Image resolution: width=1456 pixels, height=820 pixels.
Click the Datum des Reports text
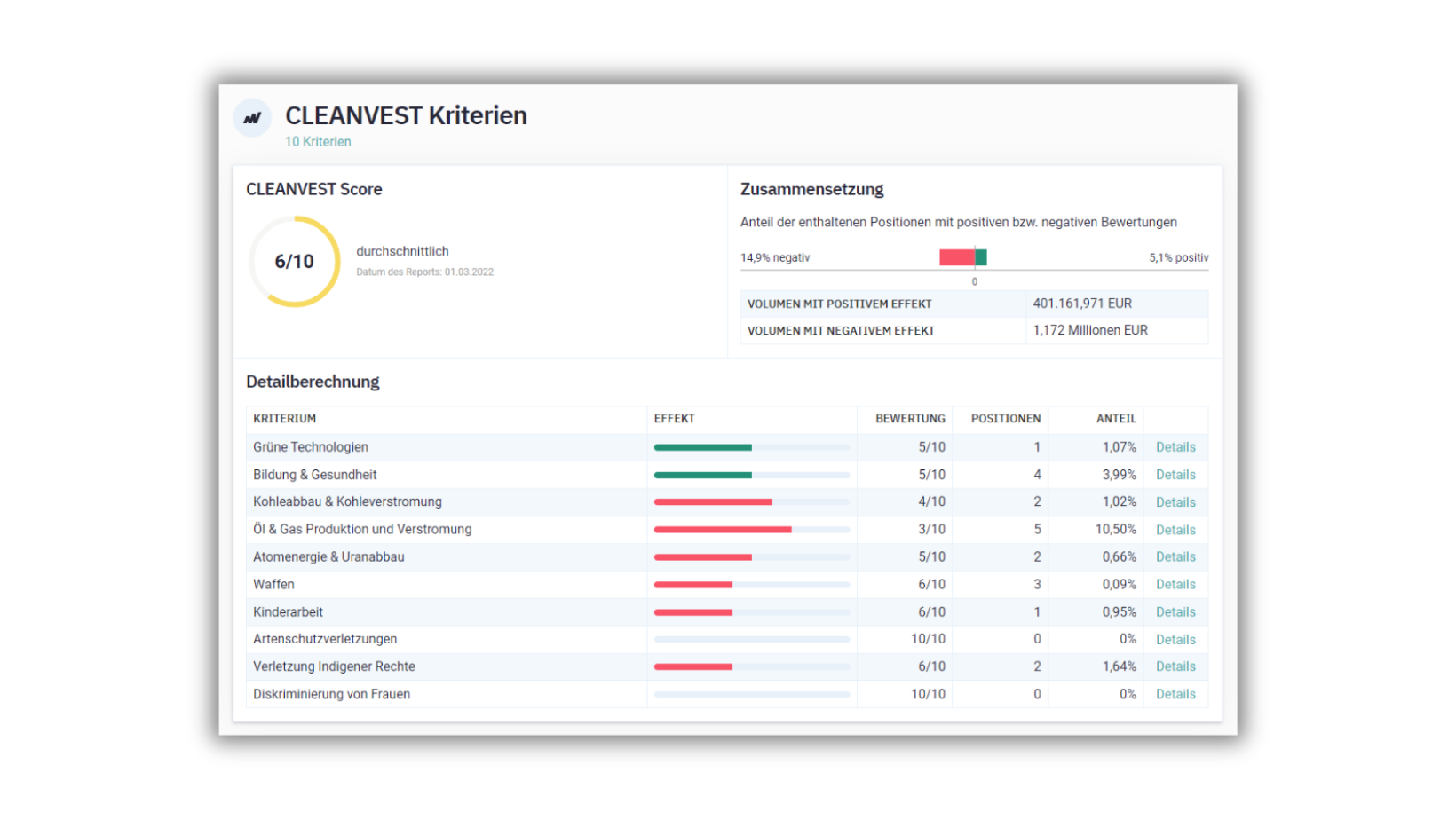pos(425,272)
